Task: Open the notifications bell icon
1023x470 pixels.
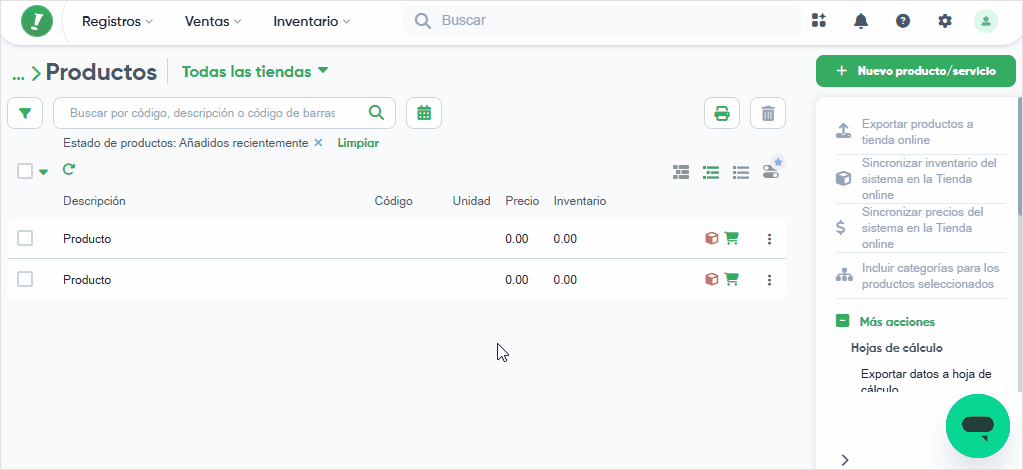Action: 861,21
